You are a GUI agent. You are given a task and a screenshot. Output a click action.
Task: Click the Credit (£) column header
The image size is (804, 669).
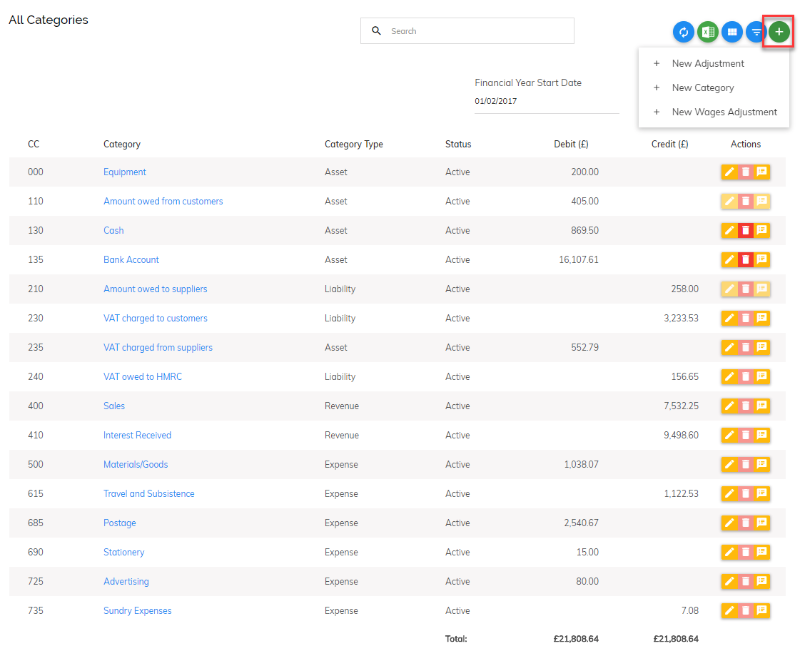670,144
